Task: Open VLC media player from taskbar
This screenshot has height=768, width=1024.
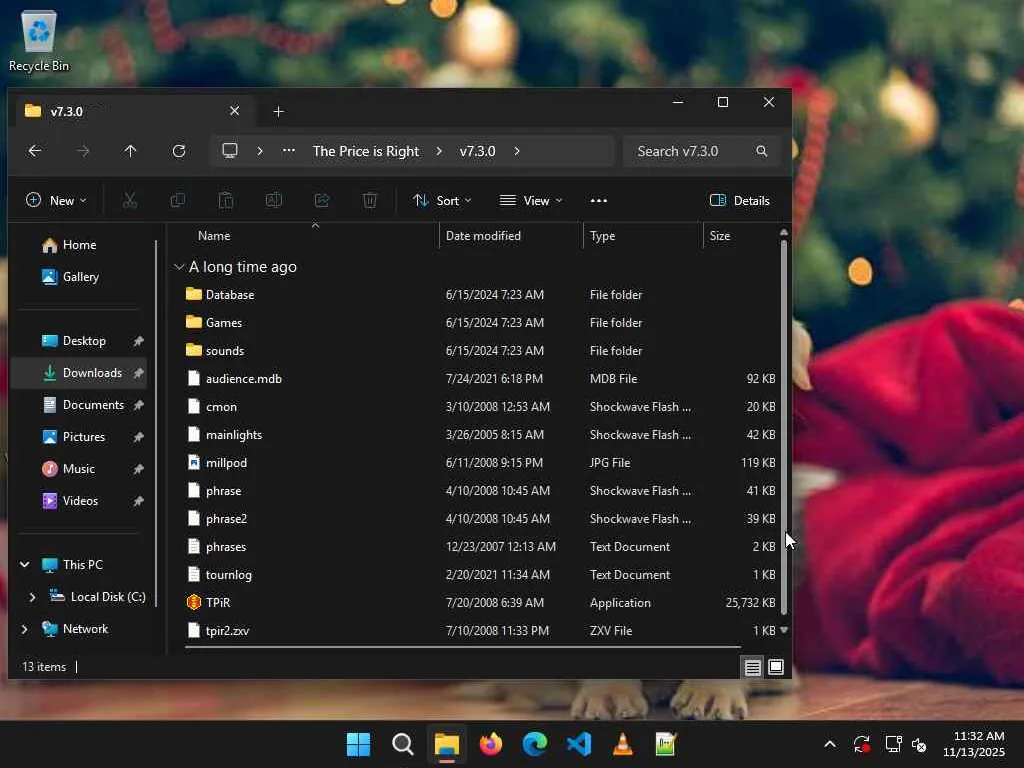Action: point(622,744)
